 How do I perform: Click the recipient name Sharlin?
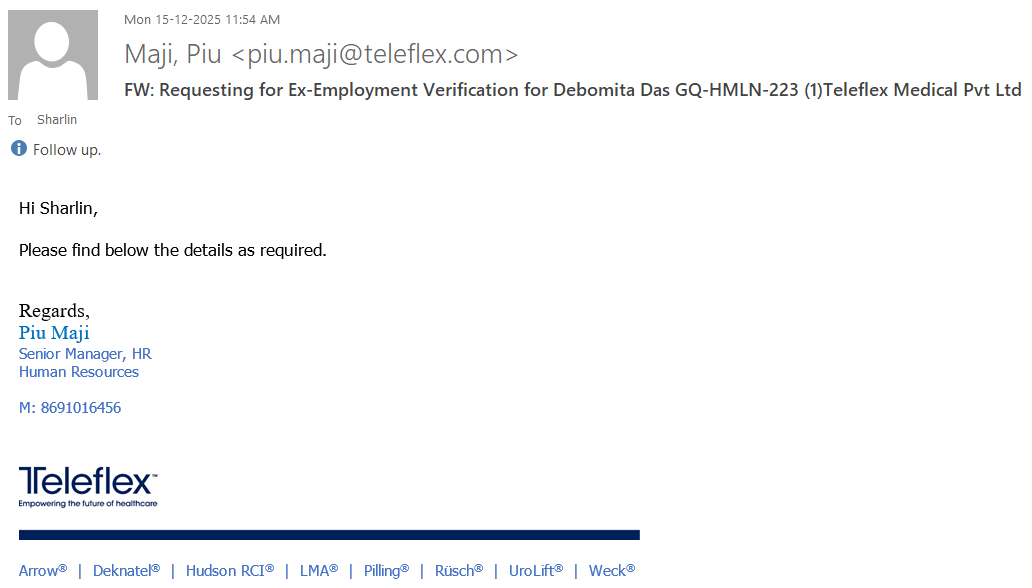tap(57, 120)
